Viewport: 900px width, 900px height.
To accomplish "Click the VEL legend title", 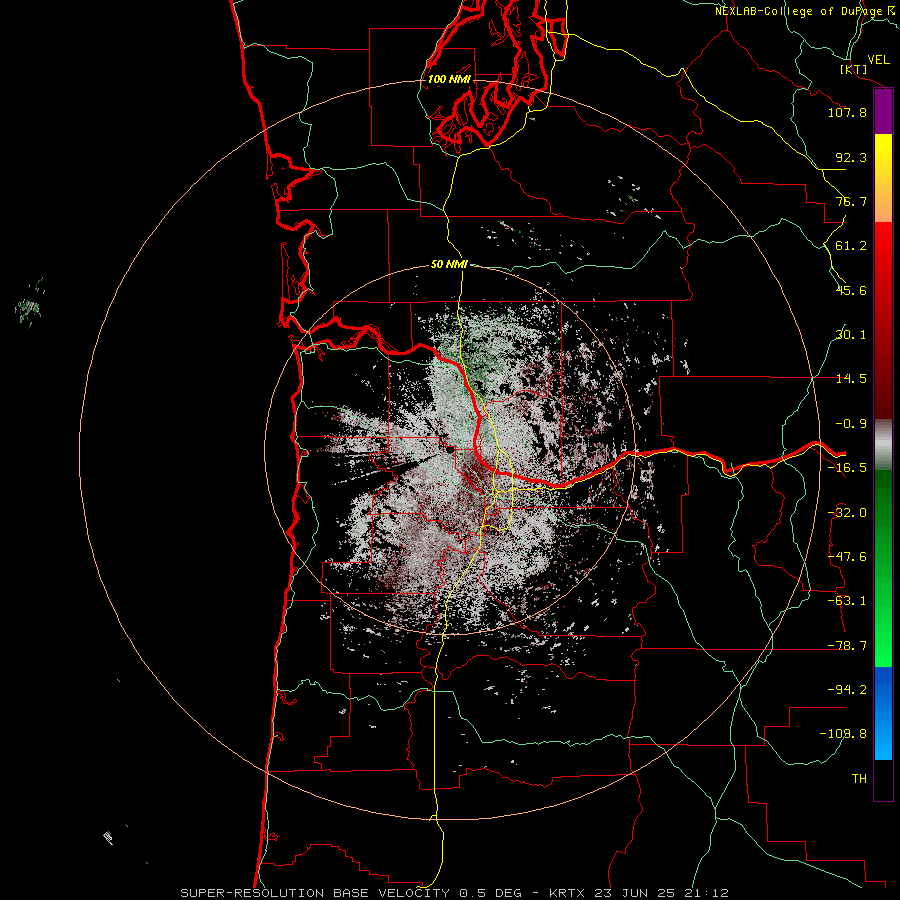I will (878, 60).
